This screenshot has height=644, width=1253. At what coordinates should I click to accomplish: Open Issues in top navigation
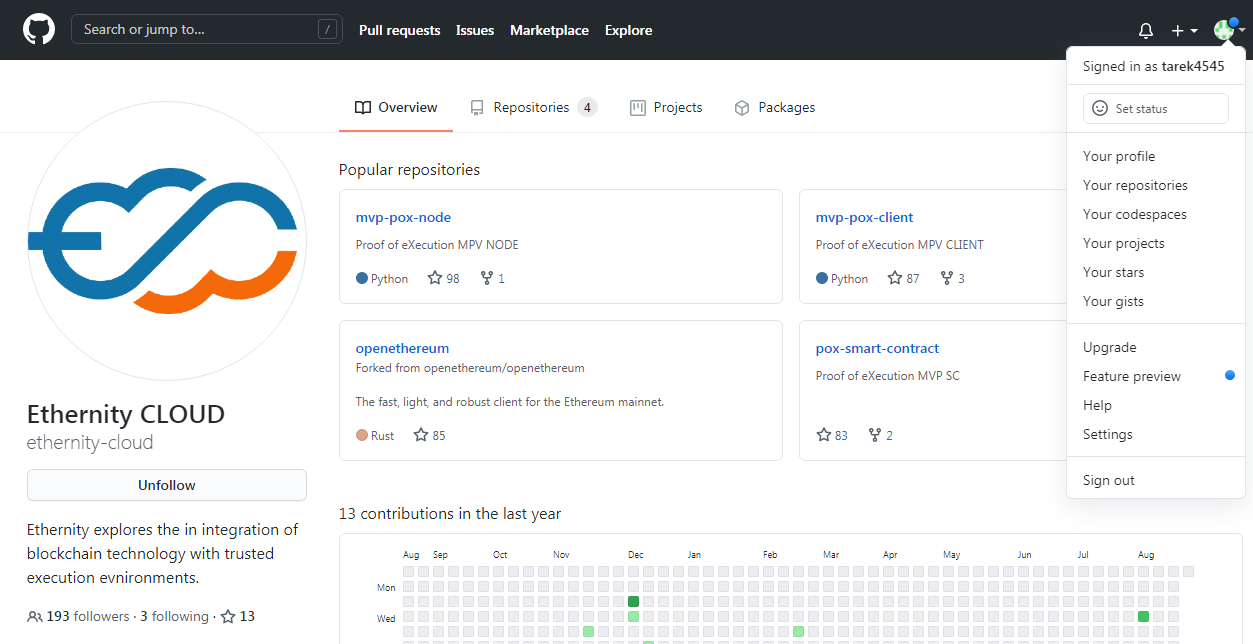tap(475, 31)
